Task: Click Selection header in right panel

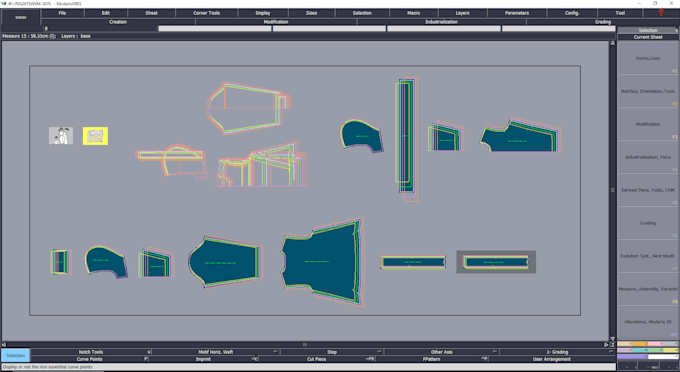Action: 648,30
